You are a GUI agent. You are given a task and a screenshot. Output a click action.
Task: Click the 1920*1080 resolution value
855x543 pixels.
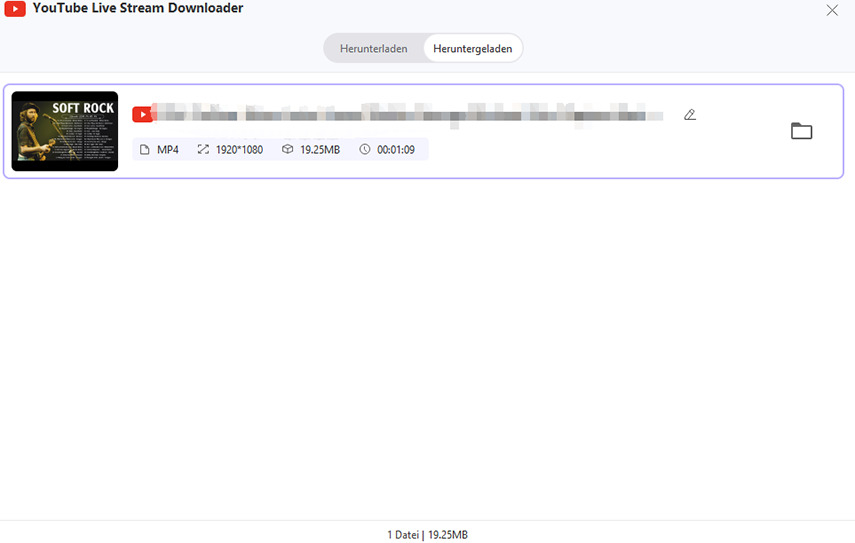pyautogui.click(x=239, y=149)
